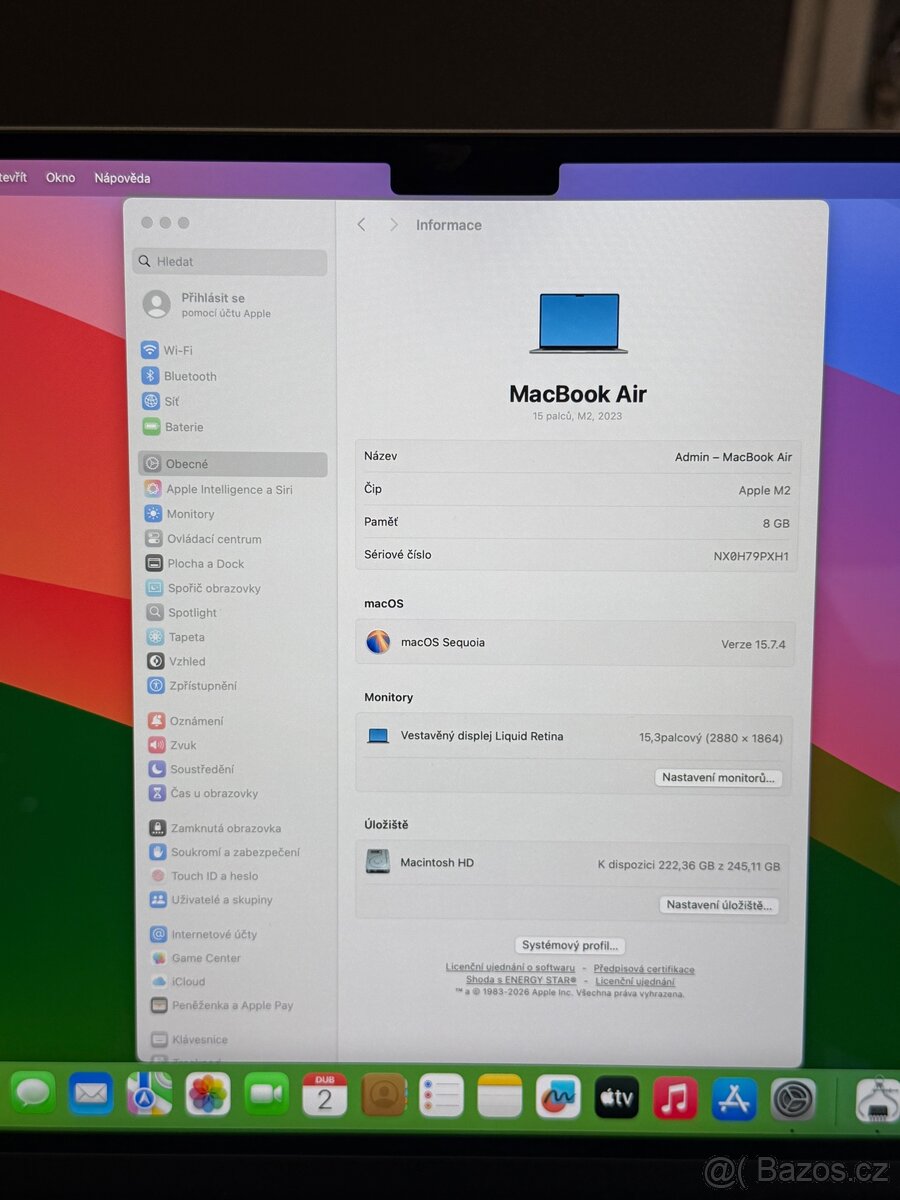Launch Music from the Dock
The height and width of the screenshot is (1200, 900).
tap(675, 1097)
